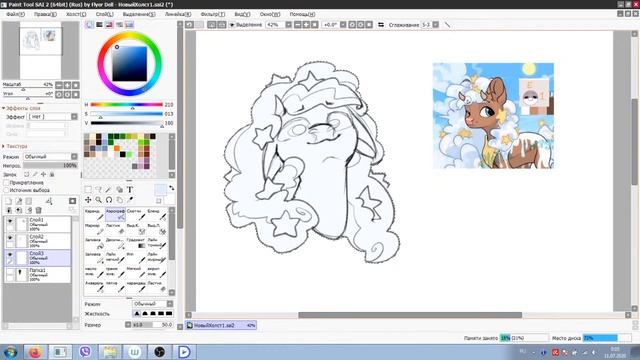Show the Папка1 folder layer

(x=10, y=271)
